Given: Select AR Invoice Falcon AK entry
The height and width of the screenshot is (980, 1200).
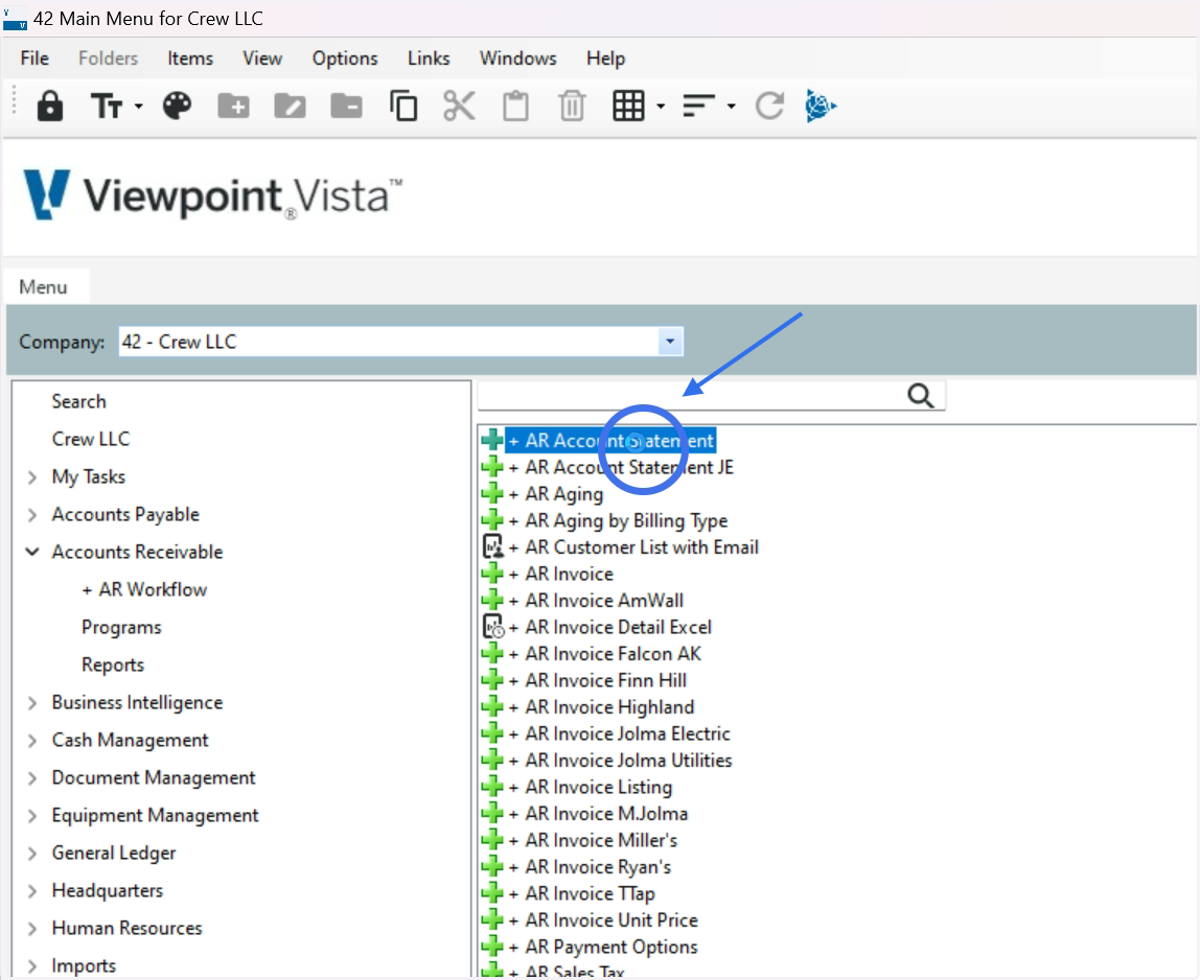Looking at the screenshot, I should point(605,654).
